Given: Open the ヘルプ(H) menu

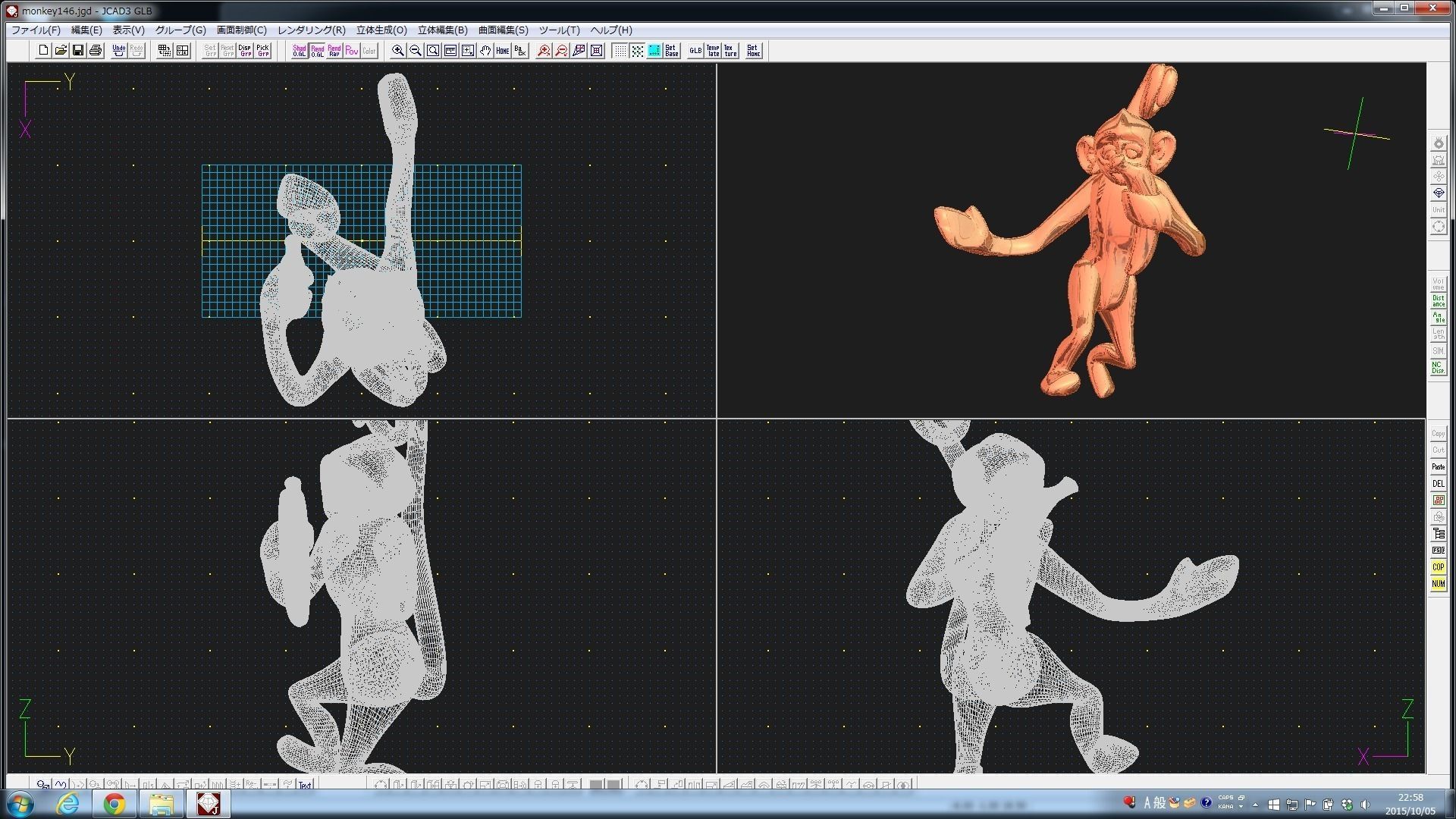Looking at the screenshot, I should (x=611, y=30).
